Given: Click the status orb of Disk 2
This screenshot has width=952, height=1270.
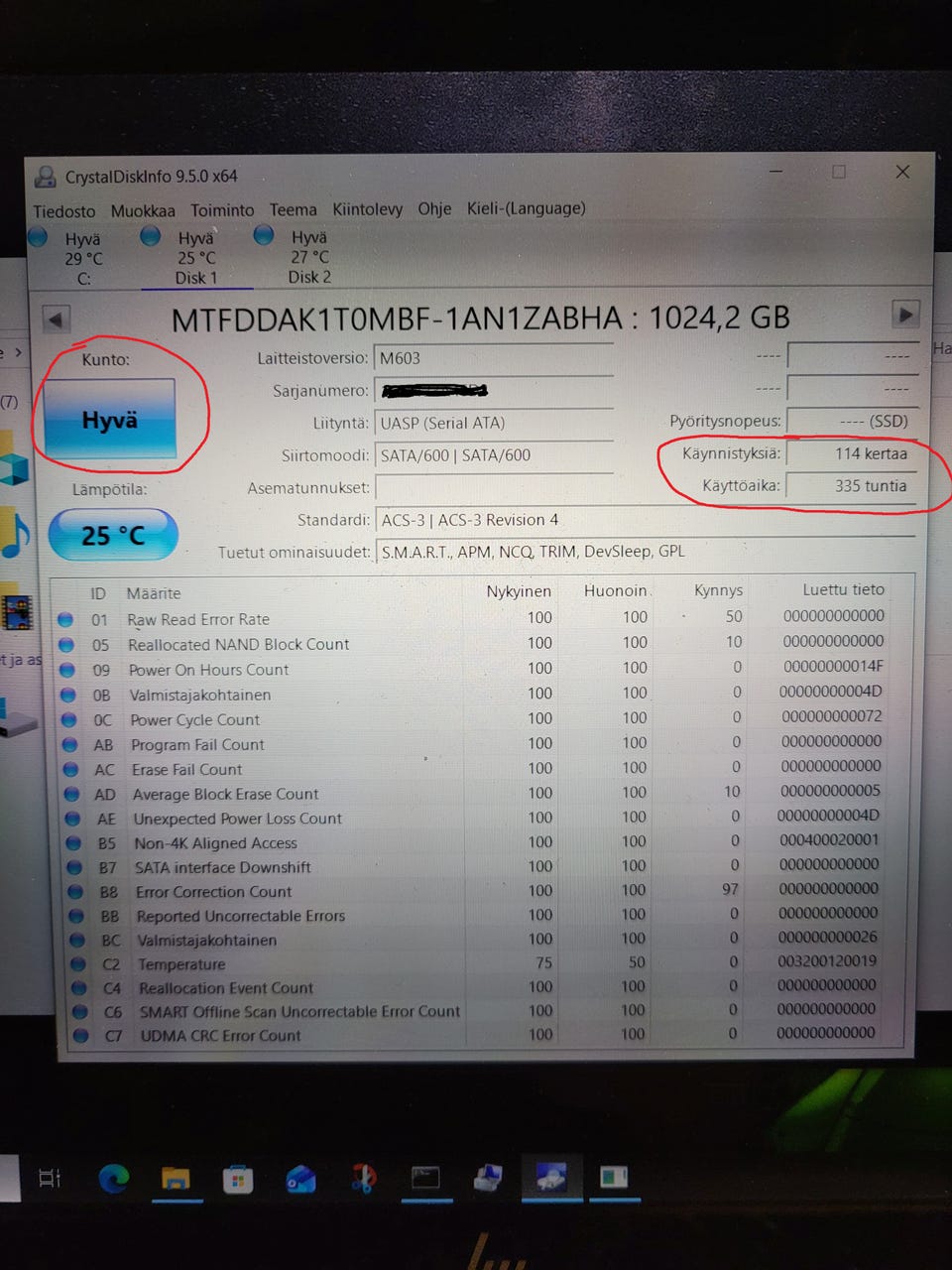Looking at the screenshot, I should coord(264,234).
